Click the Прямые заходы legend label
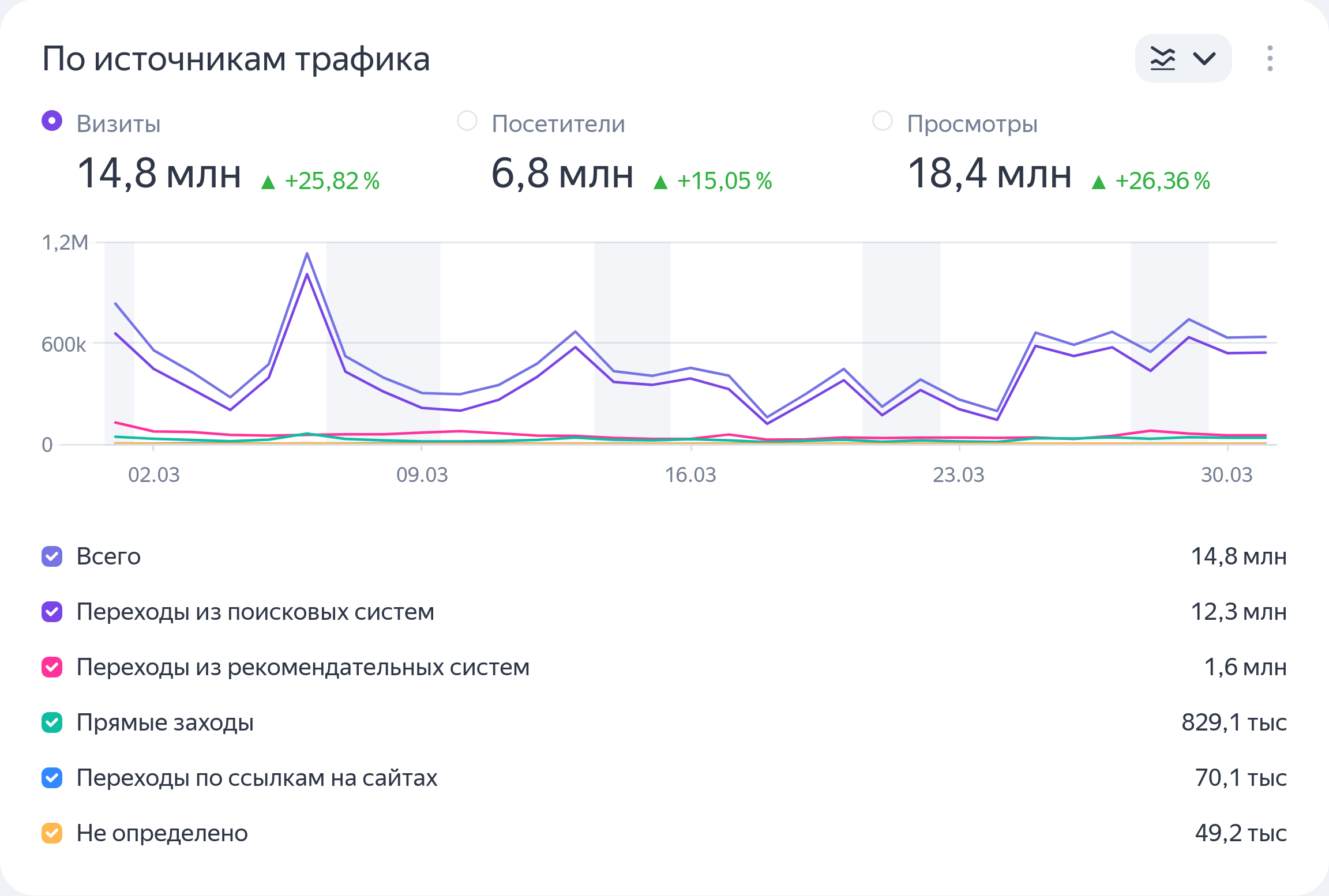Screen dimensions: 1329x896 tap(165, 722)
